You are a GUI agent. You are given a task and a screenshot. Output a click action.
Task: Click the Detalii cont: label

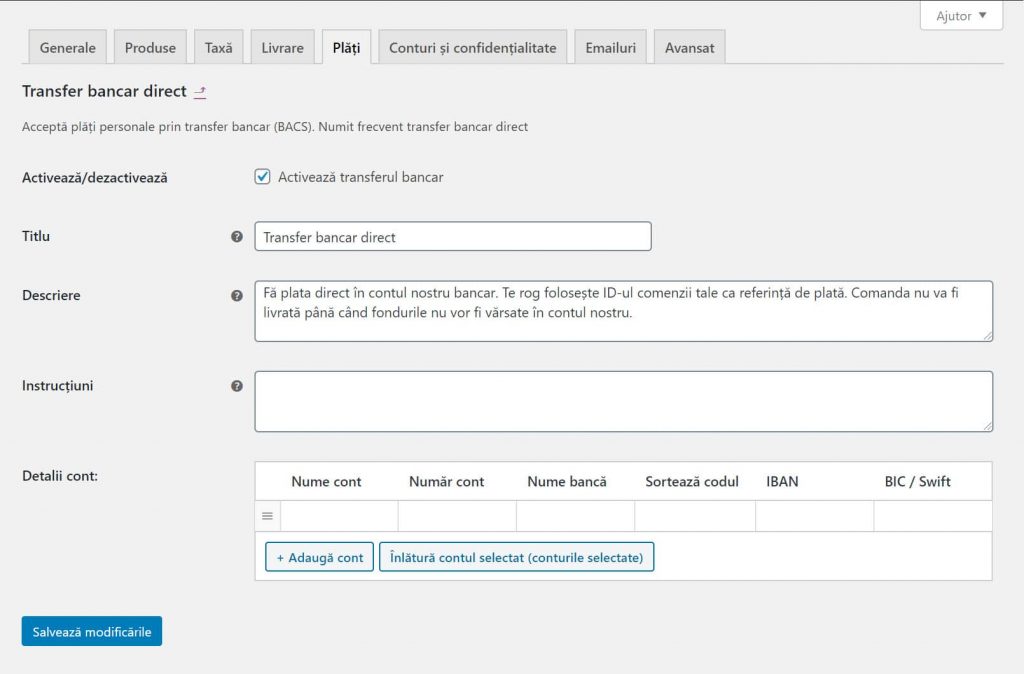point(60,476)
